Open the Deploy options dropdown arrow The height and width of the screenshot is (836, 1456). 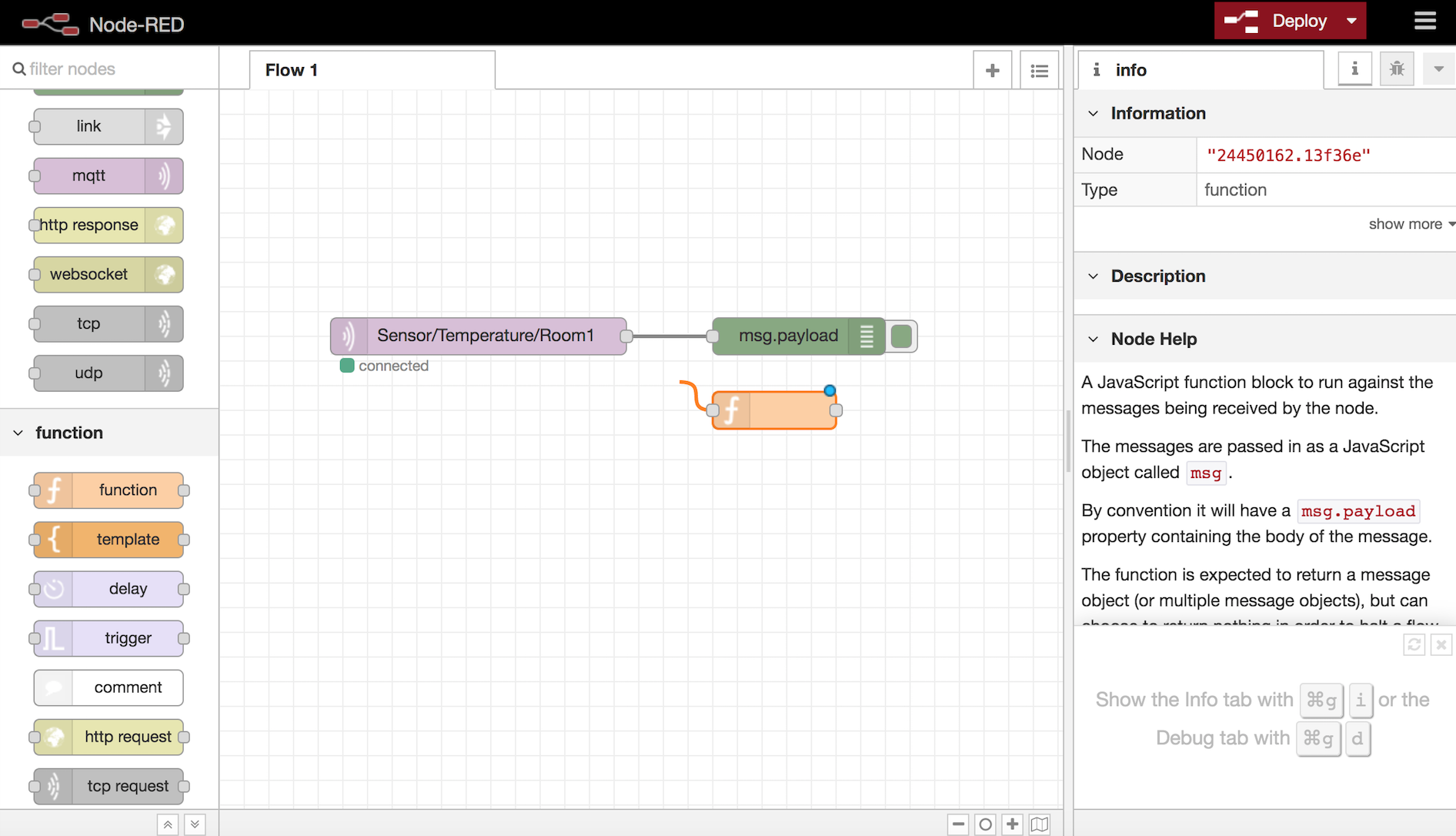coord(1351,21)
